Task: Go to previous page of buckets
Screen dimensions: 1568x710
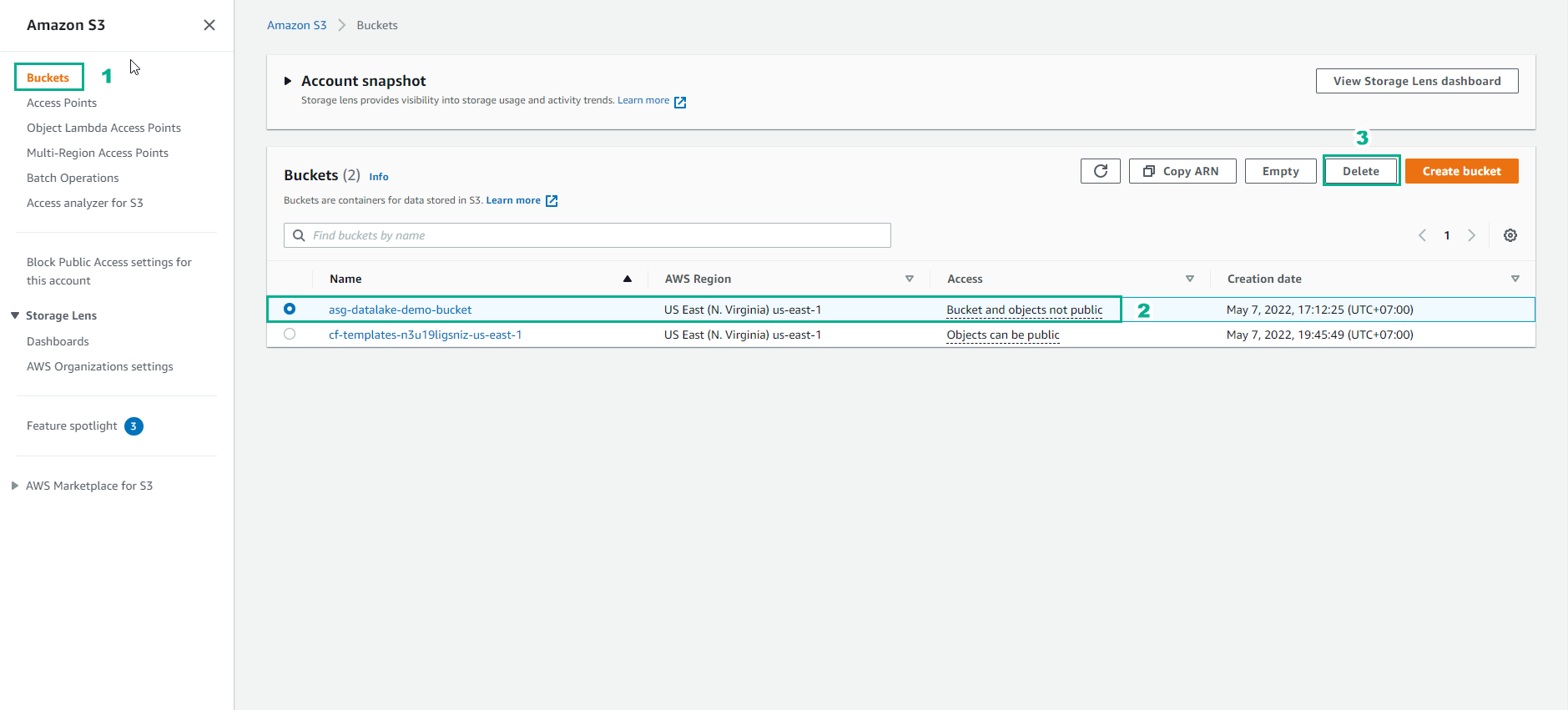Action: click(x=1422, y=235)
